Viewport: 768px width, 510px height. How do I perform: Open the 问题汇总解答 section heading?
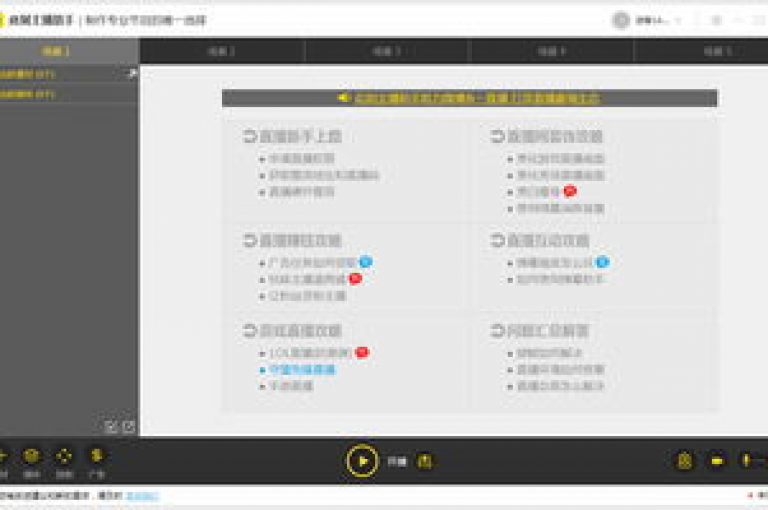[548, 331]
